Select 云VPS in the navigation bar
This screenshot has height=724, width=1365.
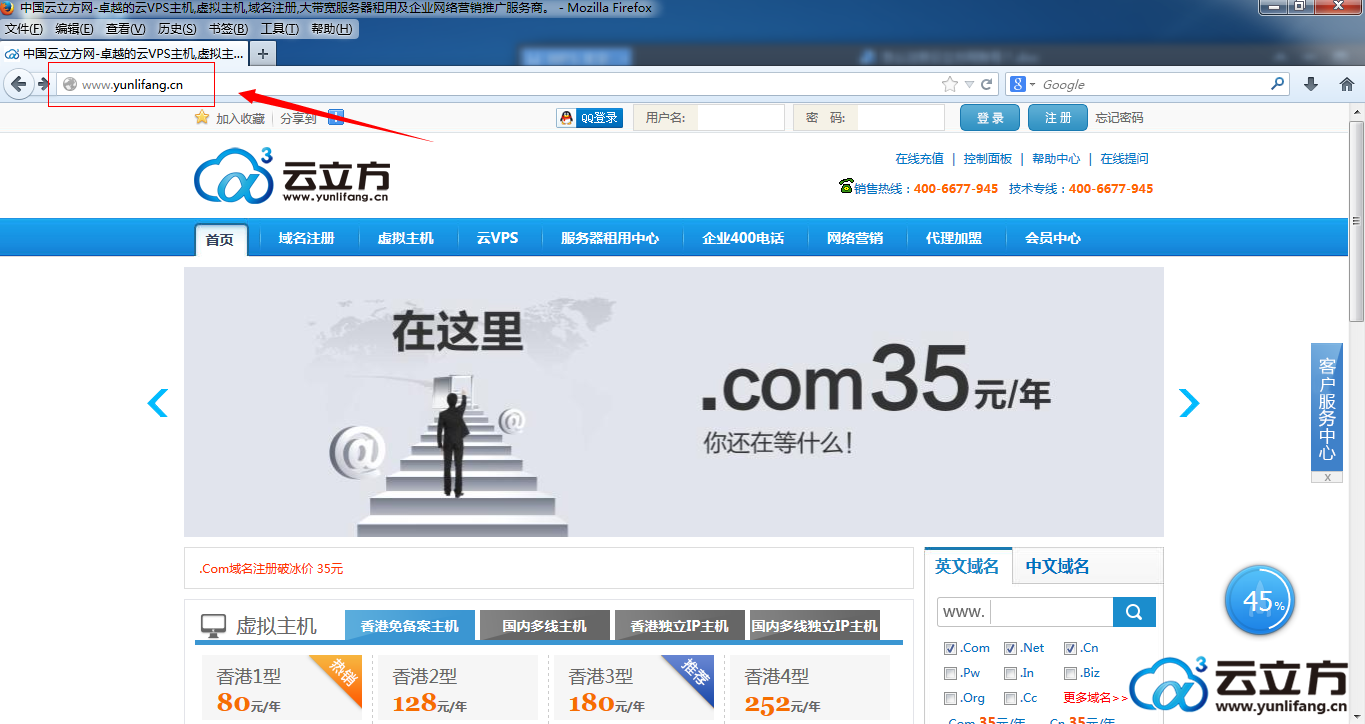click(x=497, y=238)
